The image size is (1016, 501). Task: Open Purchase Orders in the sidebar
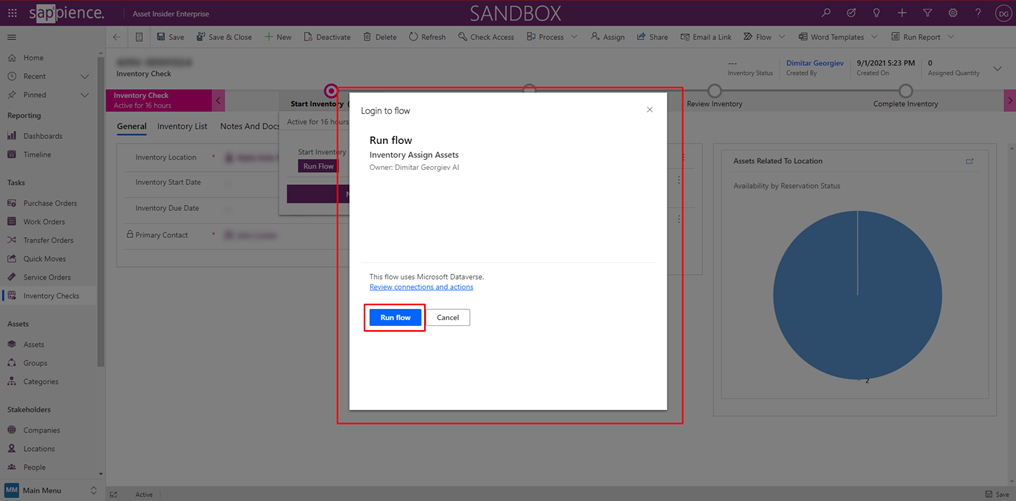(50, 203)
